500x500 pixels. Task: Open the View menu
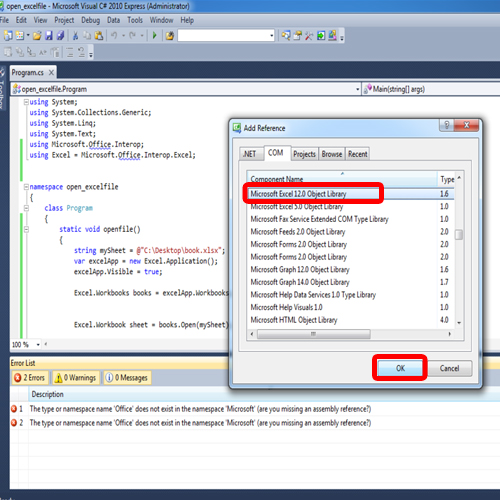click(40, 20)
